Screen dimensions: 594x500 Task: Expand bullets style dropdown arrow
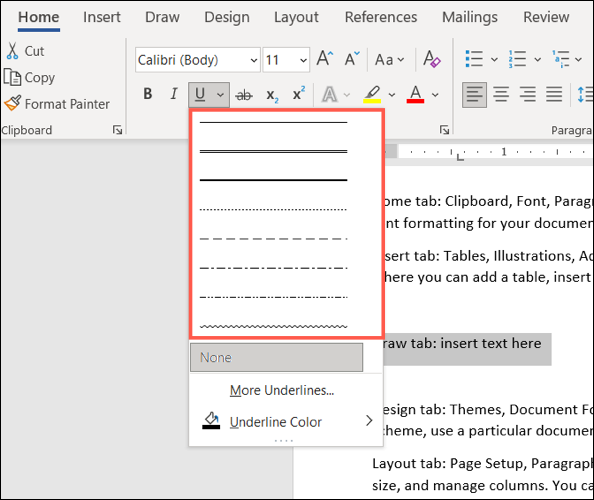(494, 59)
